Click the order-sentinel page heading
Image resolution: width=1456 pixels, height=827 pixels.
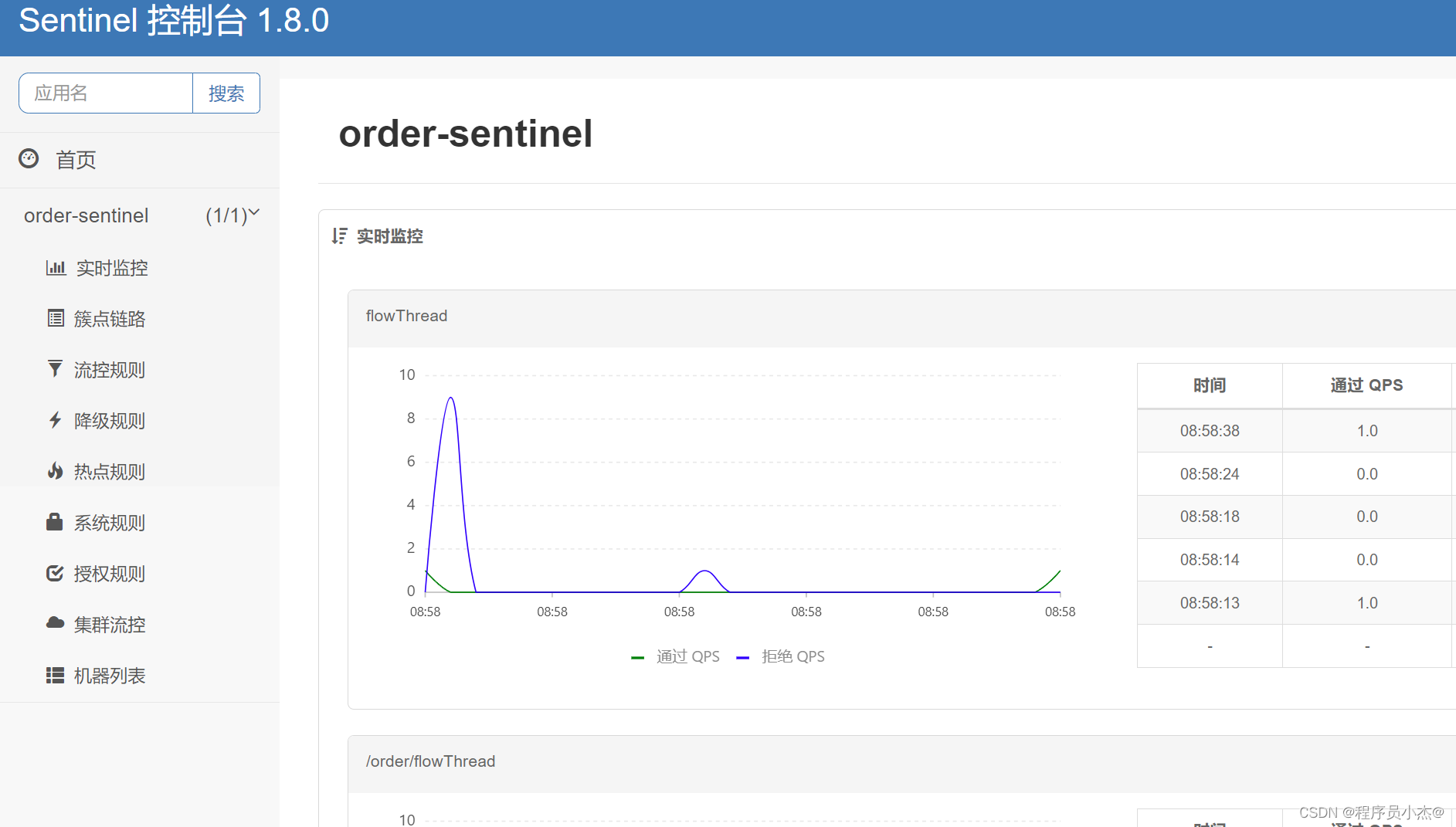pyautogui.click(x=466, y=134)
